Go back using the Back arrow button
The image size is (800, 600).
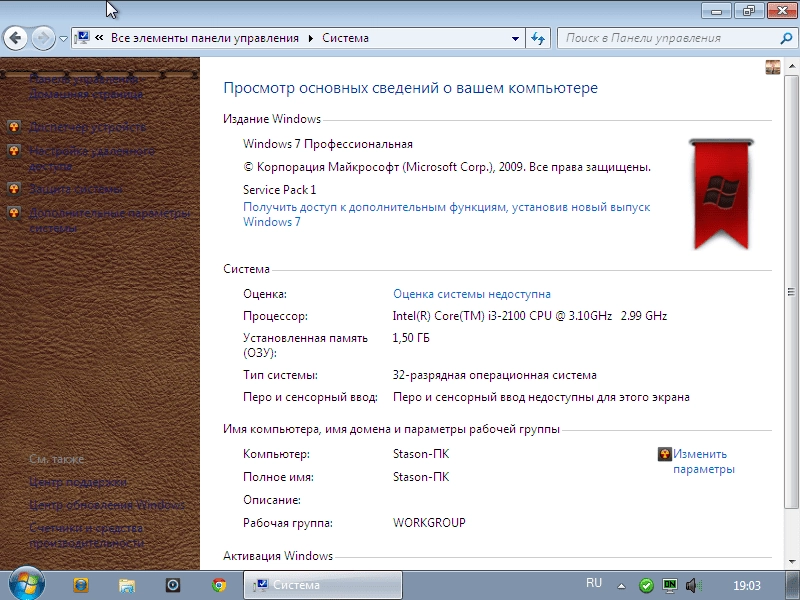(x=15, y=38)
